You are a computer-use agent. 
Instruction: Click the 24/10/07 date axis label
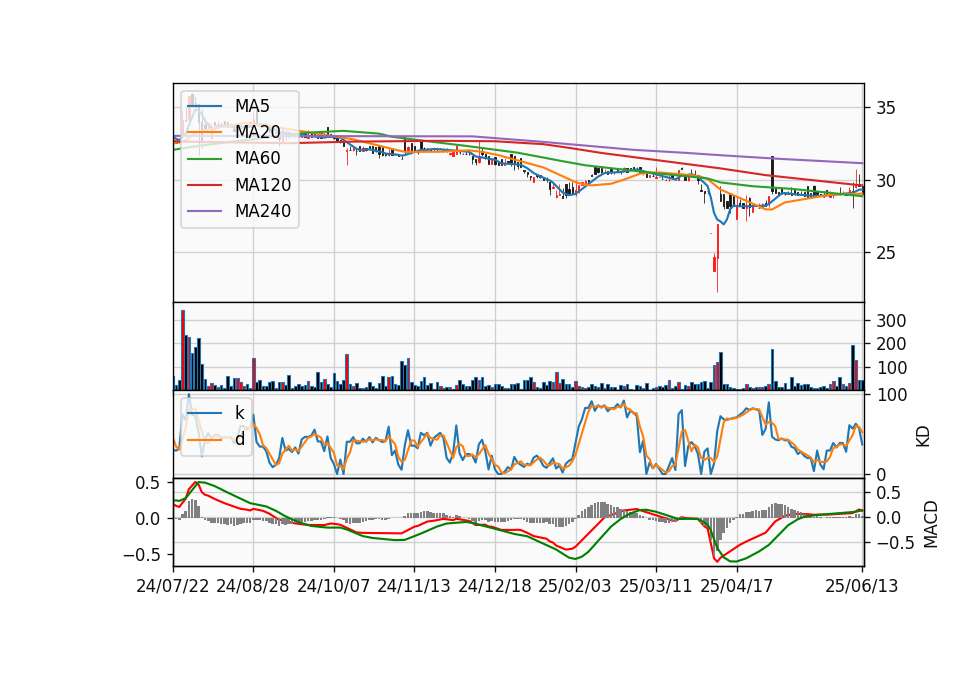(x=334, y=586)
